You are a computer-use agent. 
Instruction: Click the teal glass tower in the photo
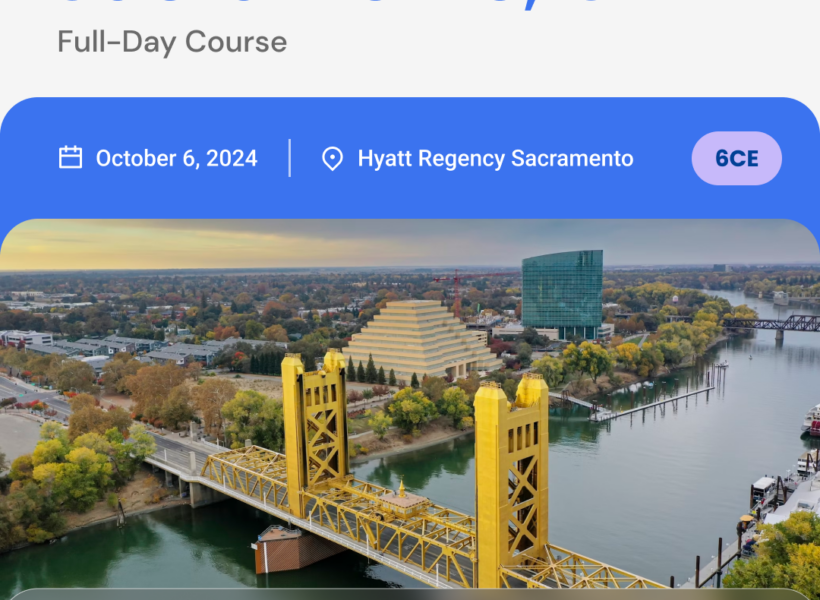click(563, 293)
